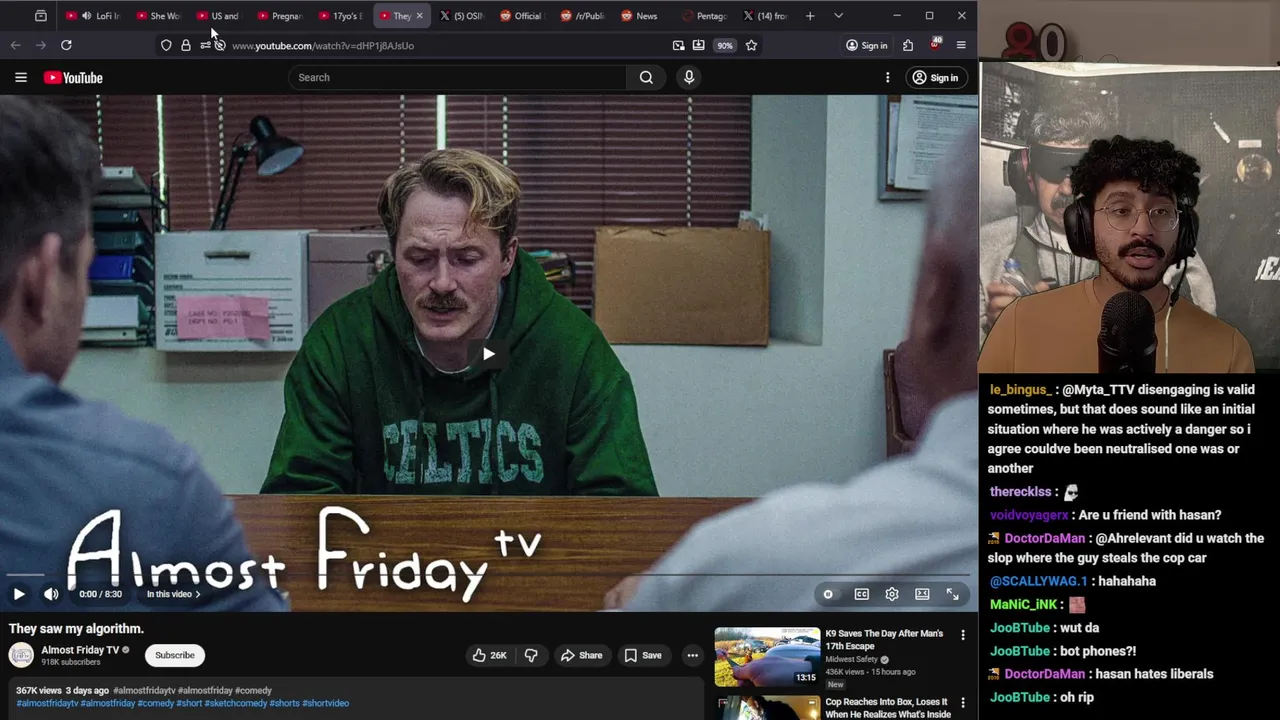Open the Almost Friday TV channel avatar

pyautogui.click(x=21, y=655)
